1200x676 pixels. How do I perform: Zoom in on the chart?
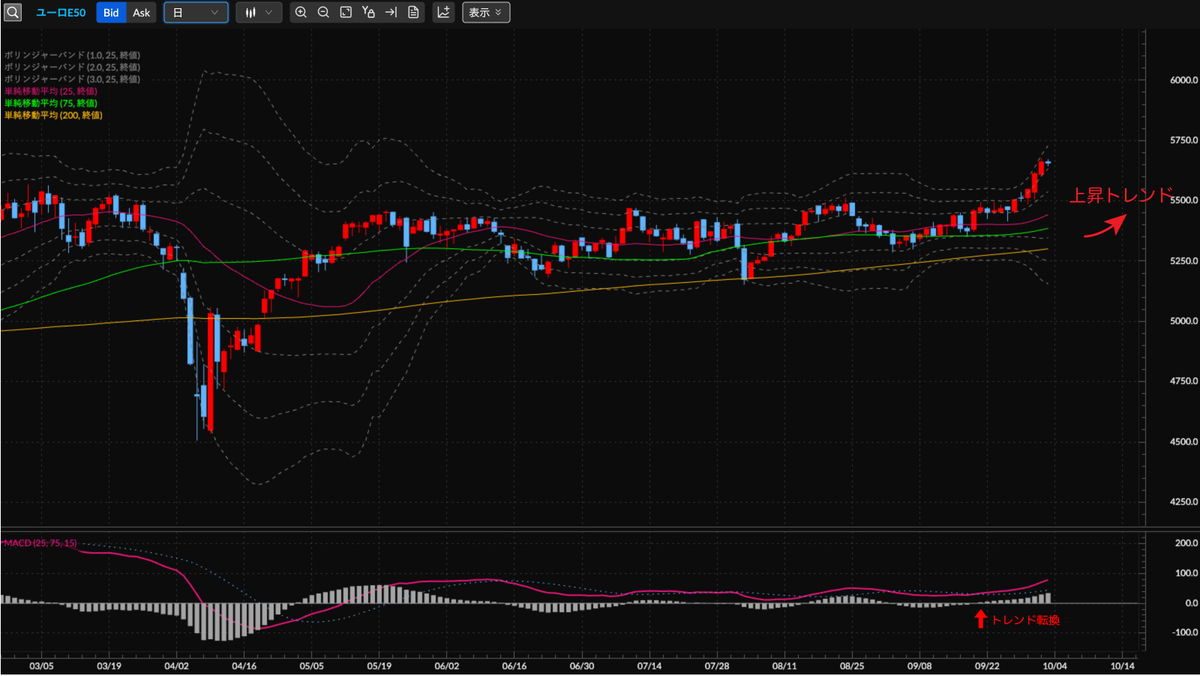[301, 13]
